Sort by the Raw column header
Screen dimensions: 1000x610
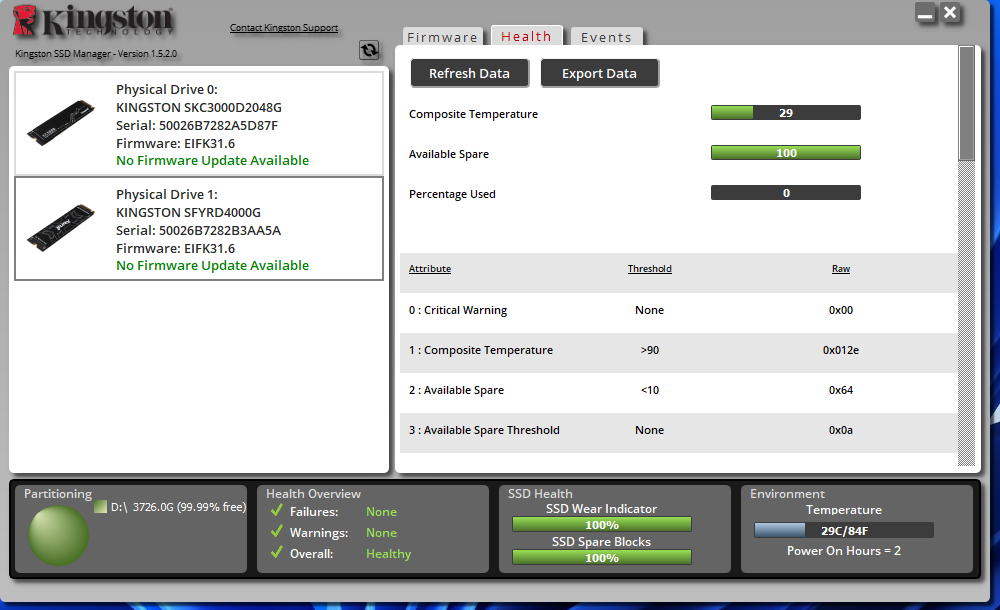[841, 269]
